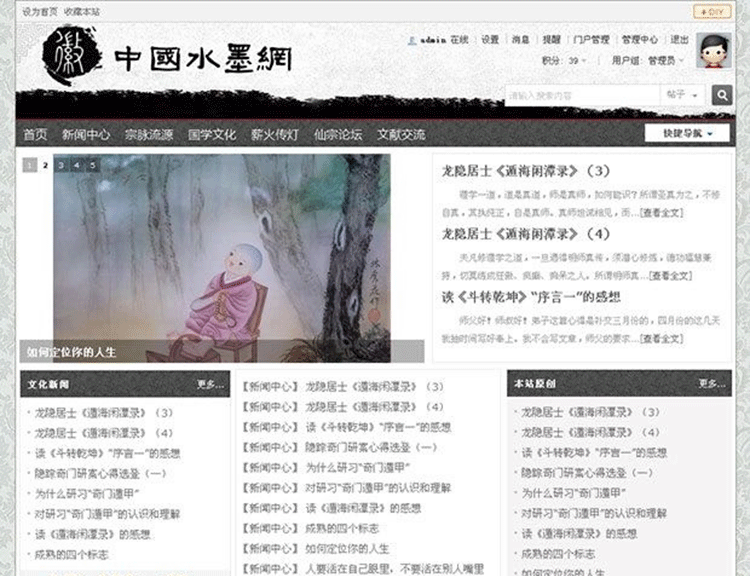Select slideshow page 2
Viewport: 750px width, 576px height.
[x=45, y=165]
